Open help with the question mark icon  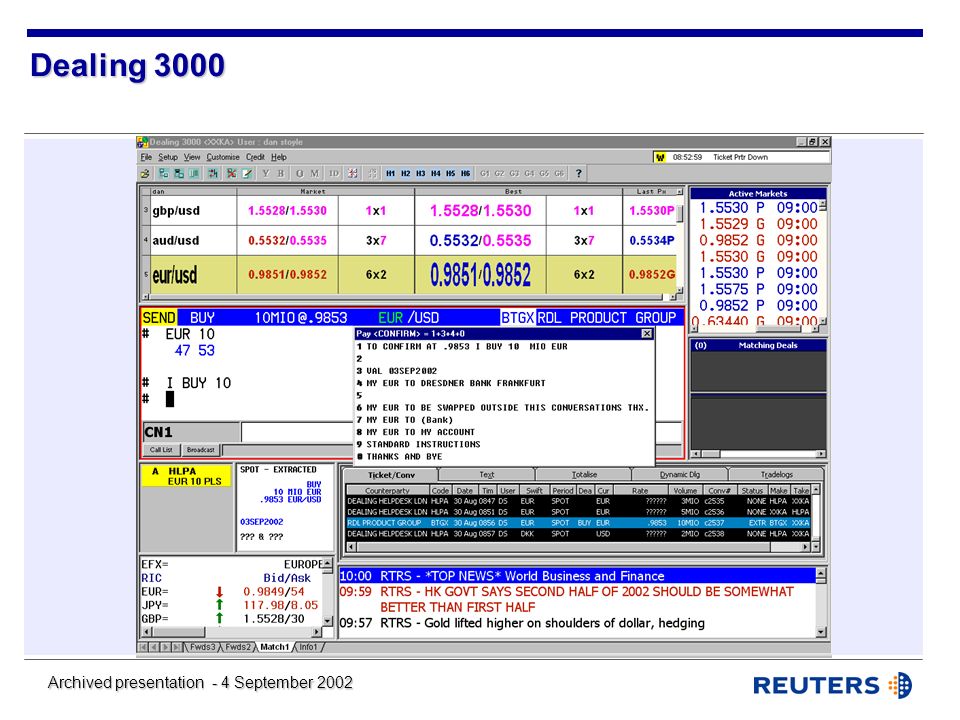point(579,174)
